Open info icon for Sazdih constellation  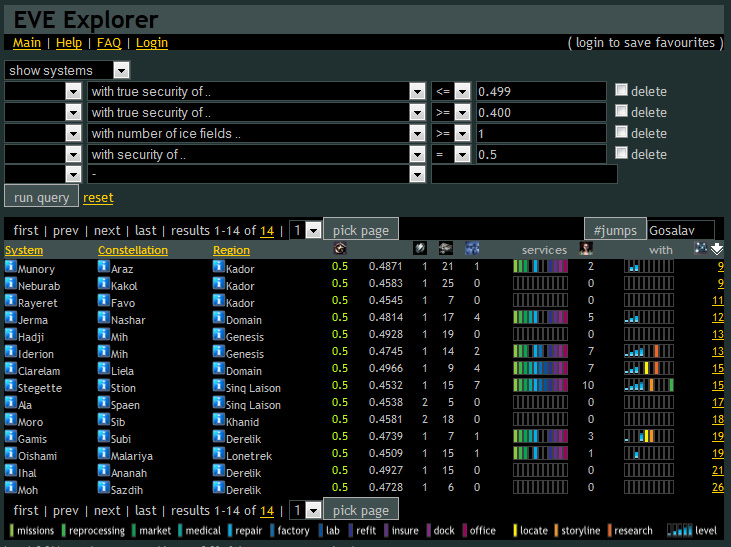click(103, 487)
